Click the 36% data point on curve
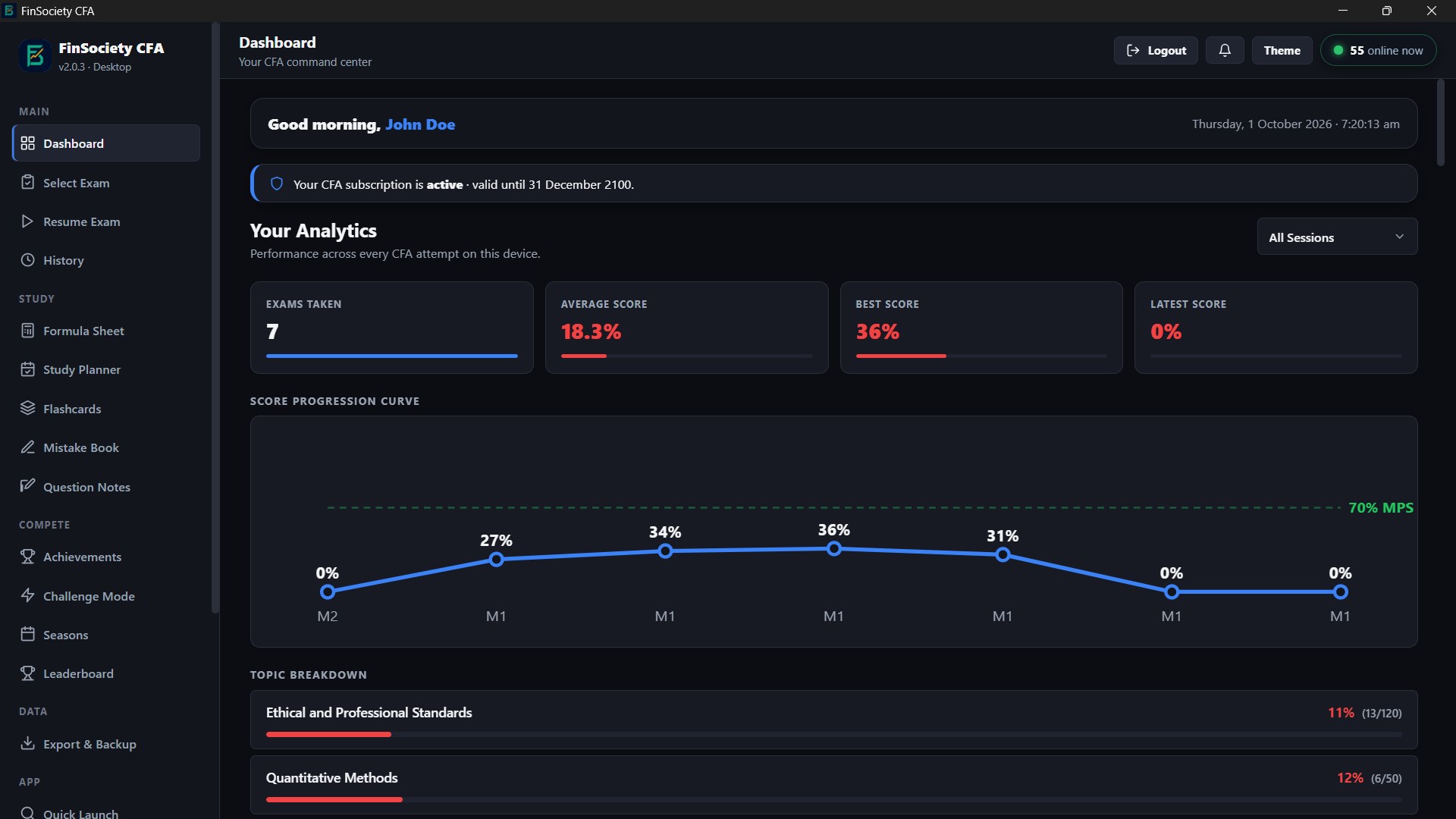The image size is (1456, 819). pyautogui.click(x=833, y=549)
